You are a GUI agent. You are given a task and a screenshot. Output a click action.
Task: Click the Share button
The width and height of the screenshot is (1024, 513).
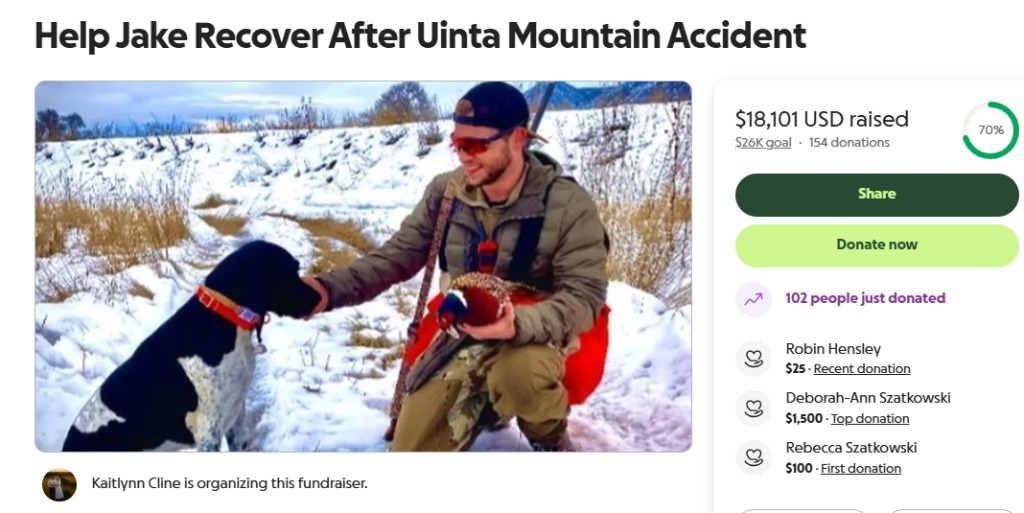click(x=876, y=194)
